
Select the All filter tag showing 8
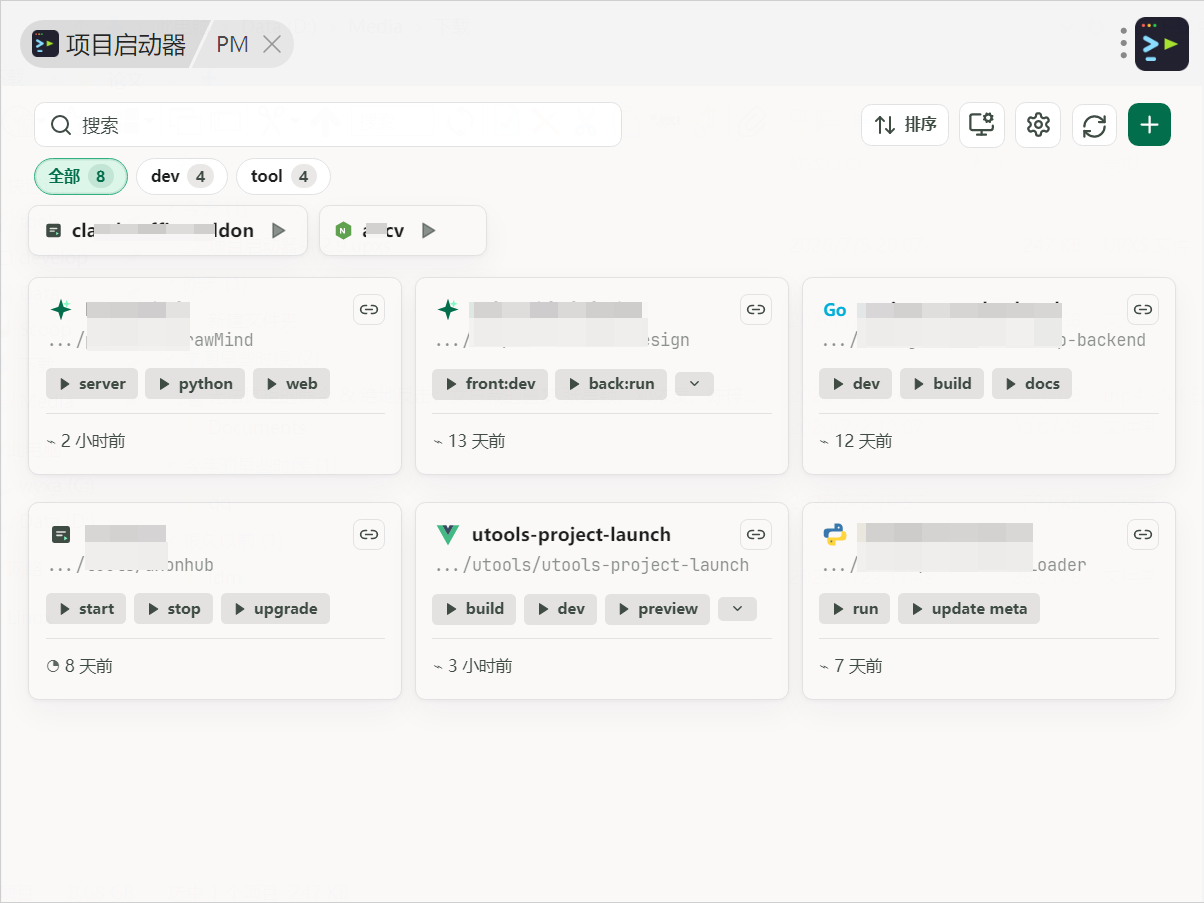coord(81,177)
